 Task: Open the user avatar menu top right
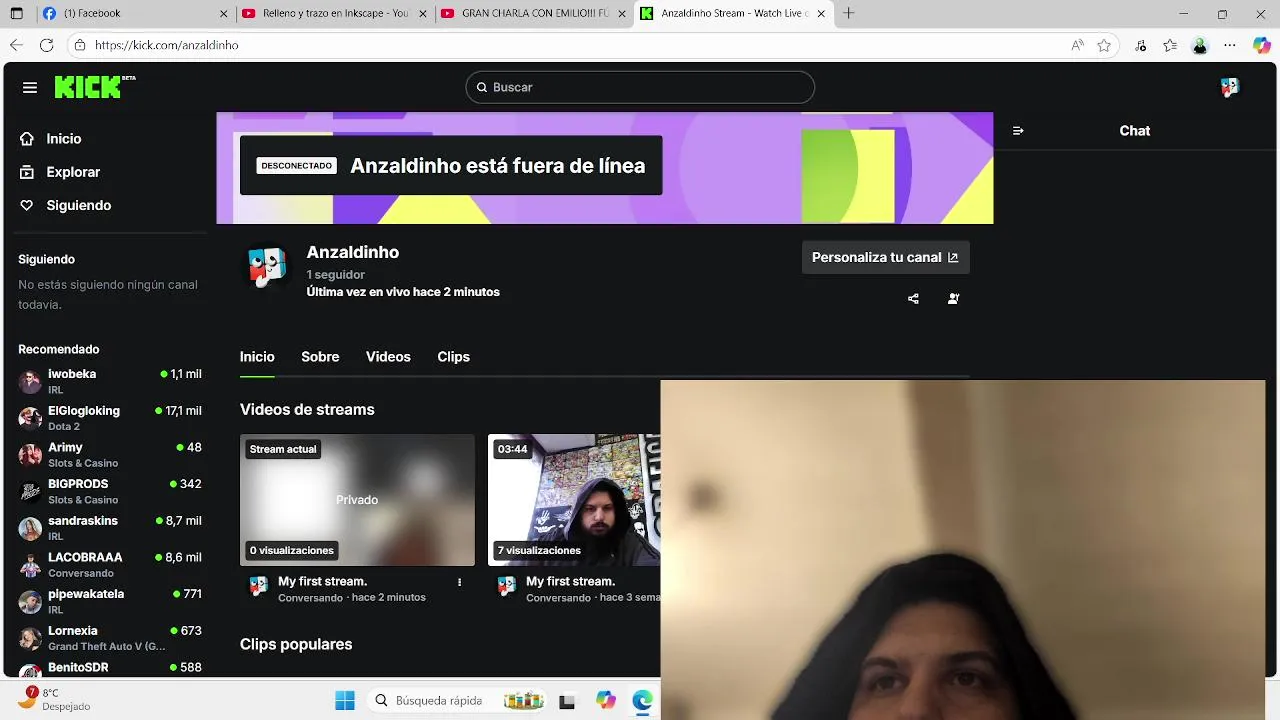point(1230,87)
